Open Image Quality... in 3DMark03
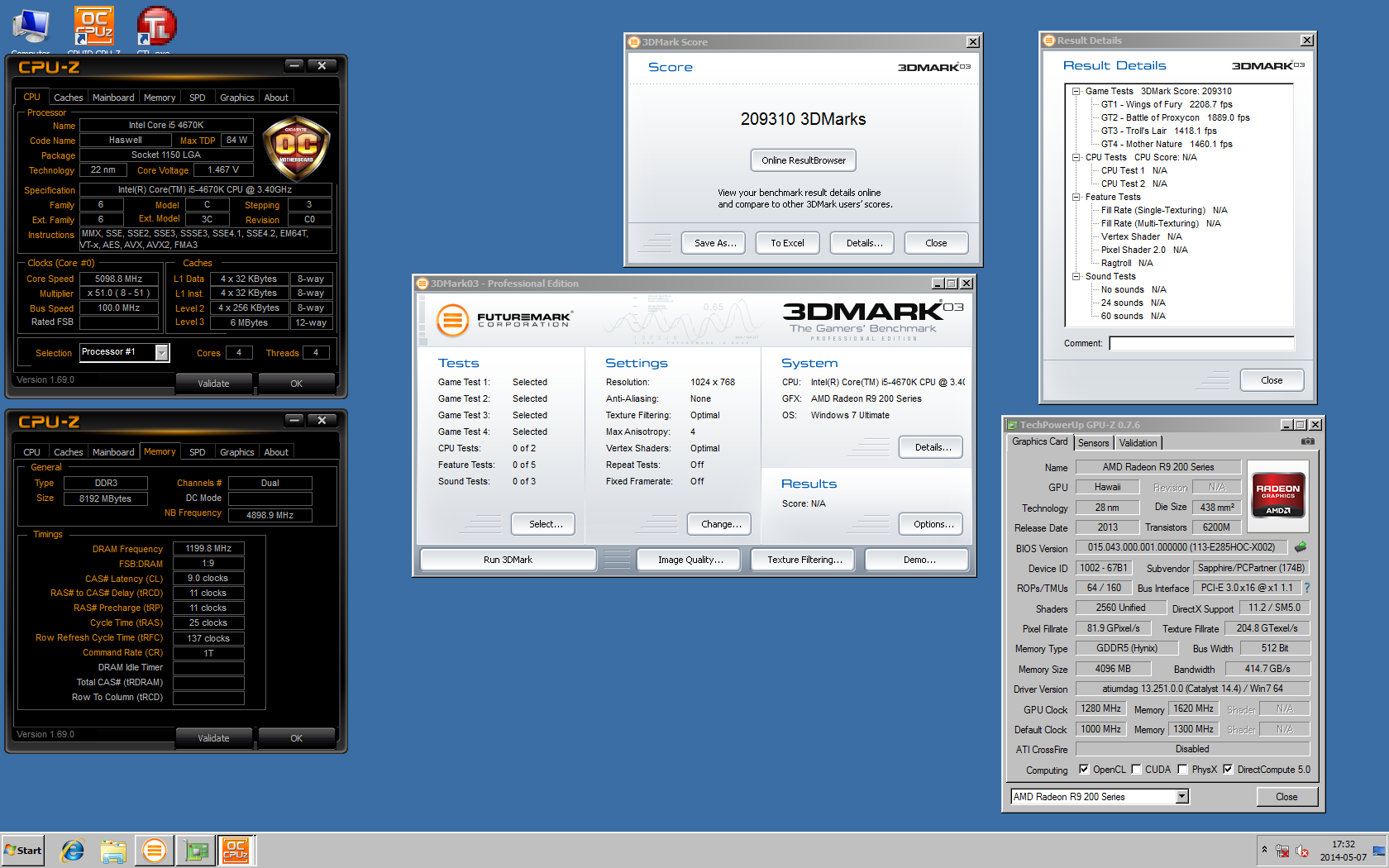Screen dimensions: 1389x868 tap(690, 560)
